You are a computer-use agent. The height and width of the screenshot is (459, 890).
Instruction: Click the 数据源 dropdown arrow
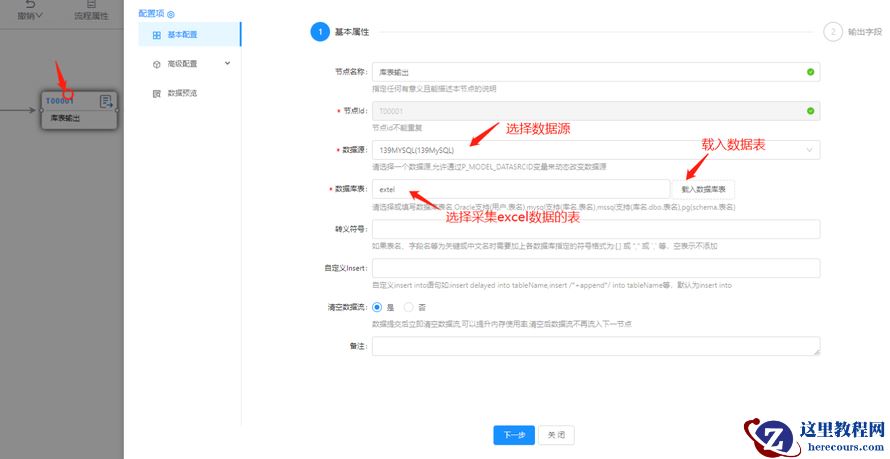[x=809, y=150]
